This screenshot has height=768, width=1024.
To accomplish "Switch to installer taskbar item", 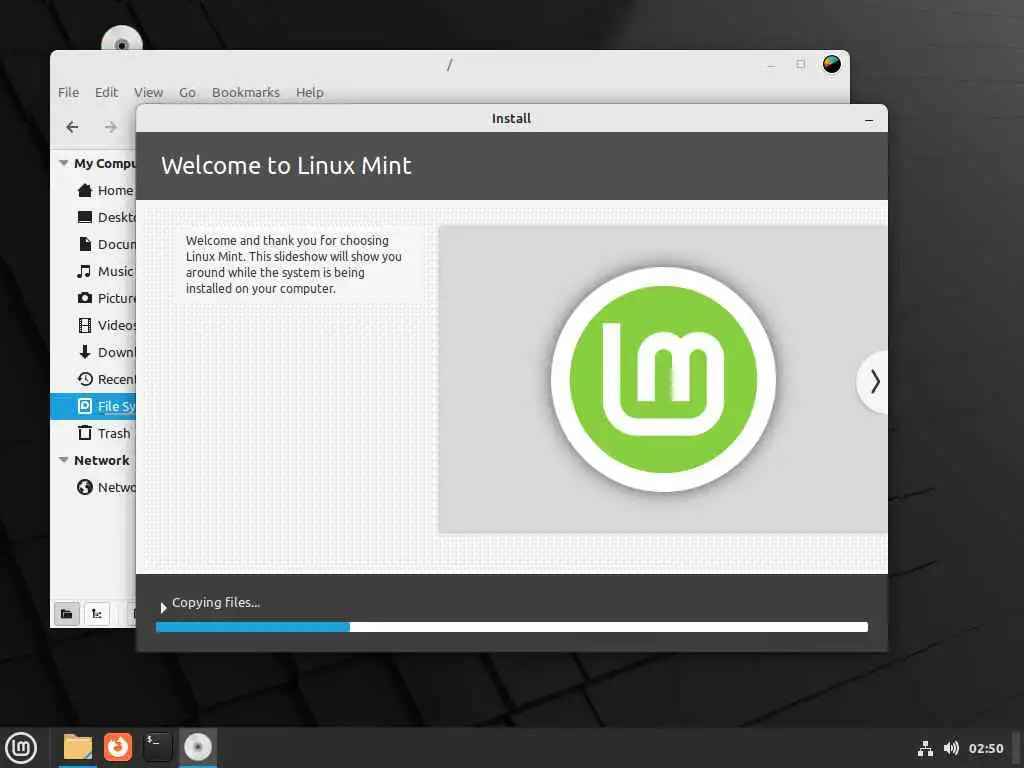I will click(198, 747).
